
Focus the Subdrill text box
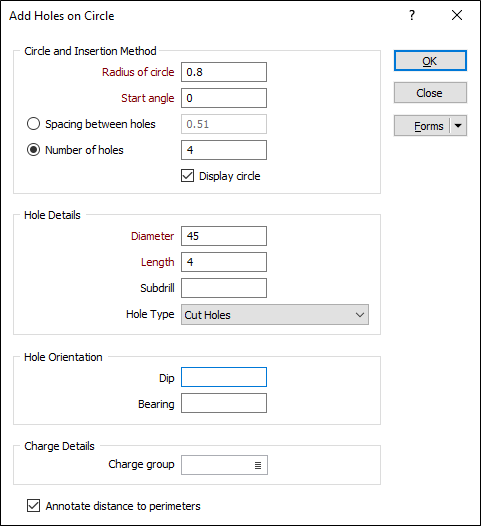tap(224, 288)
